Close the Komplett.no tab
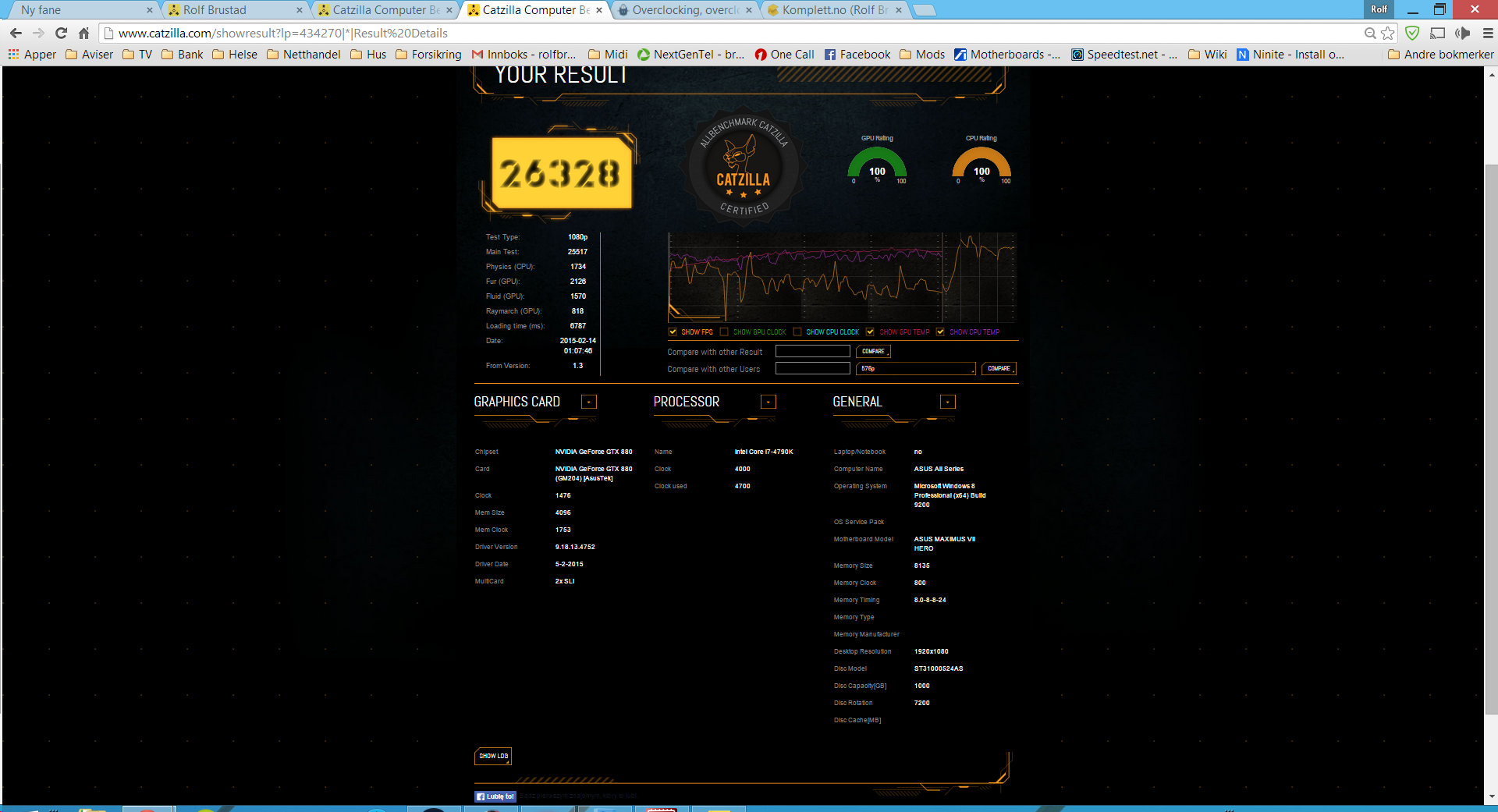 coord(899,10)
